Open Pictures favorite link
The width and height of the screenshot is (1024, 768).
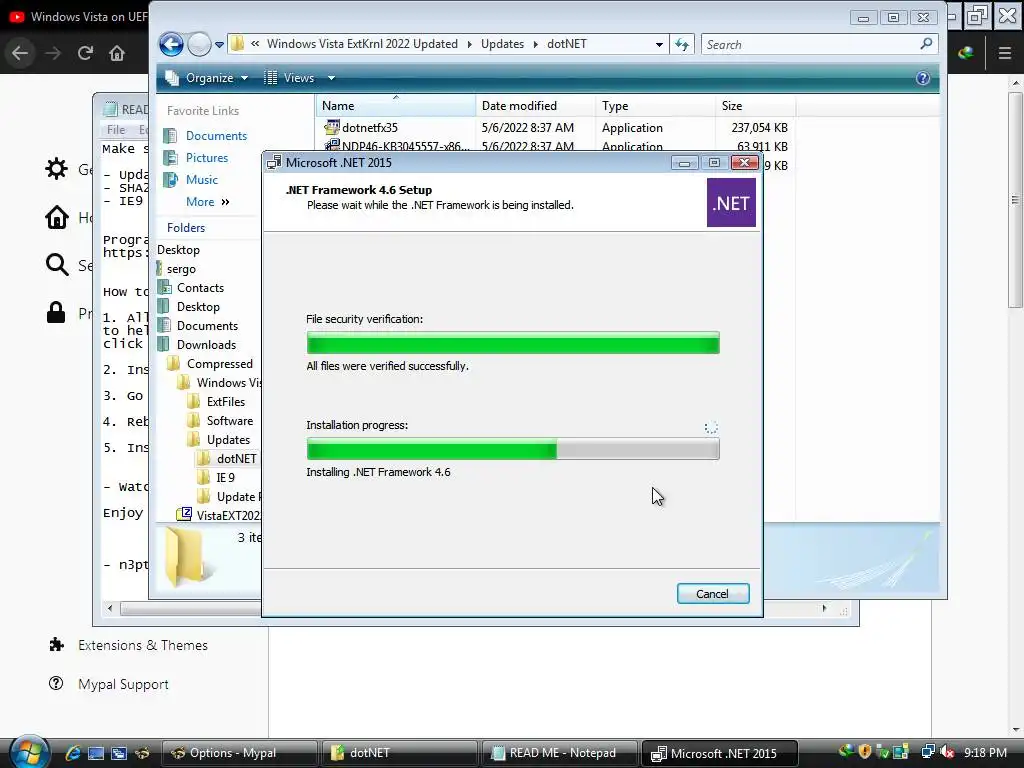coord(206,157)
